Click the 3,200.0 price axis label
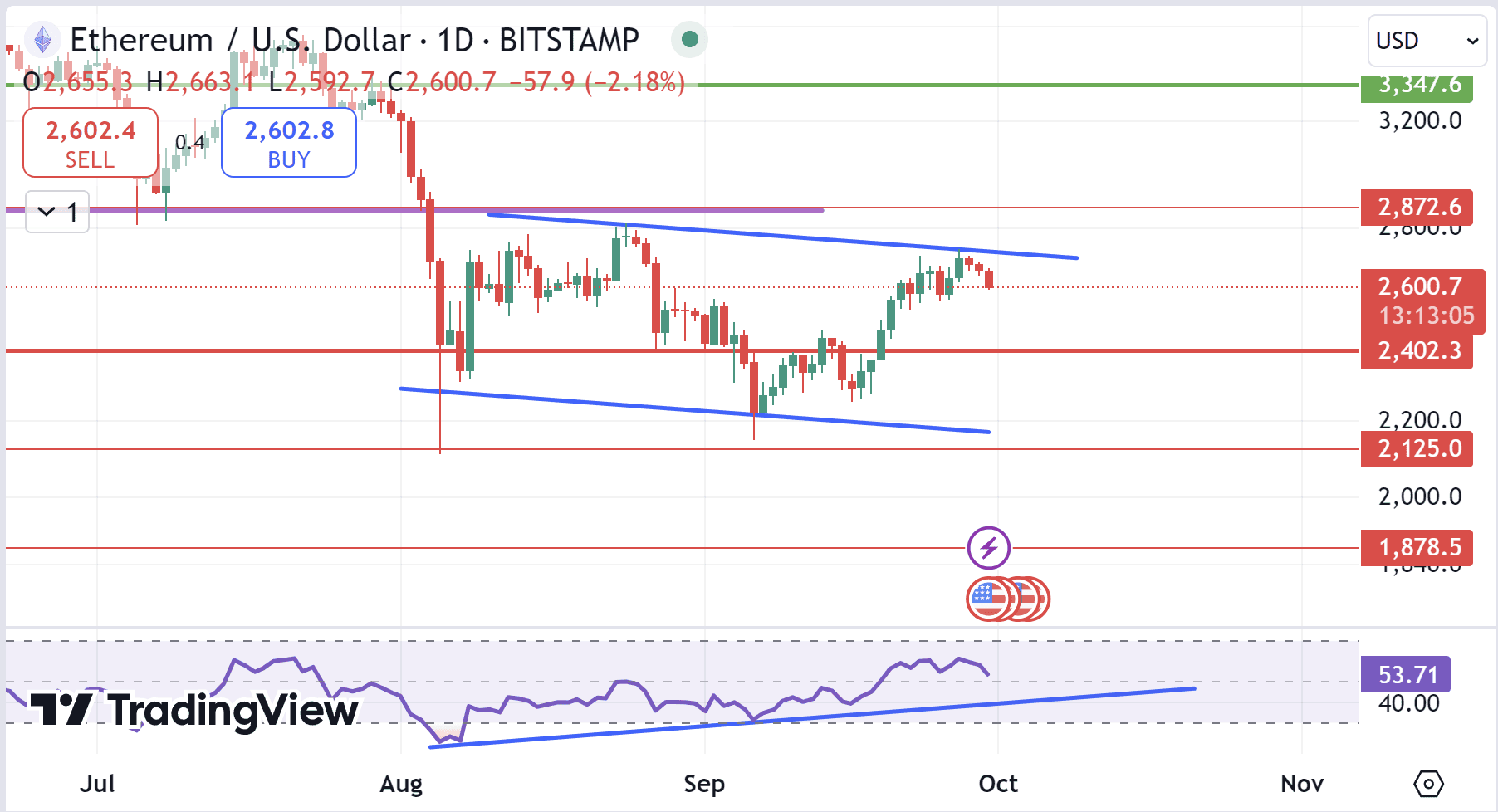The height and width of the screenshot is (812, 1498). 1420,121
